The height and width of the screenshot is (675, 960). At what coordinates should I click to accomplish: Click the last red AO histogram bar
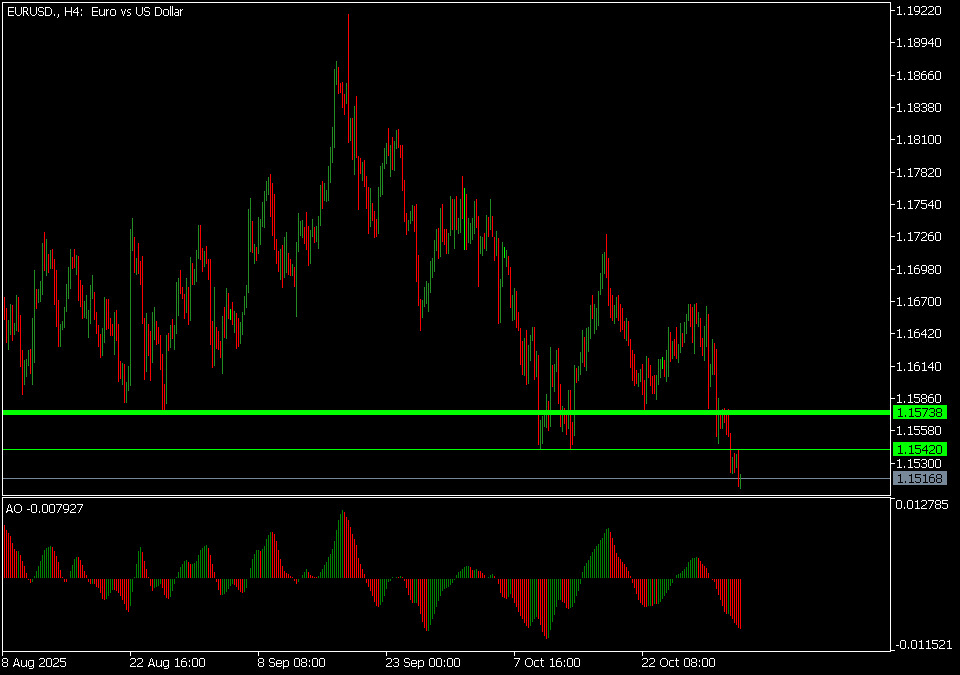pyautogui.click(x=740, y=603)
